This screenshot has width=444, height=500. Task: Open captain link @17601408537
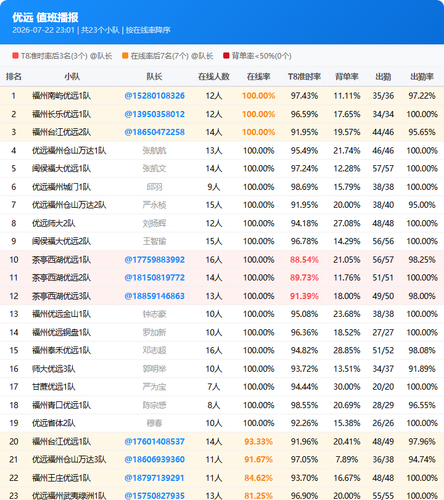coord(154,442)
